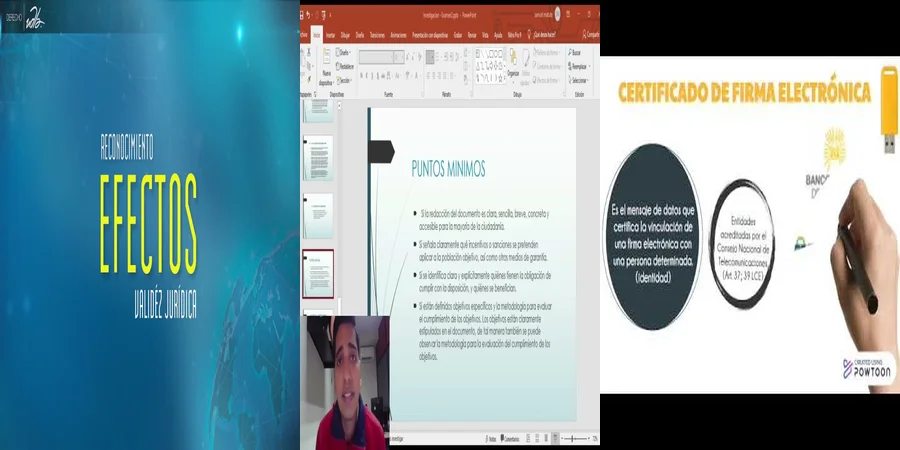Viewport: 900px width, 450px height.
Task: Click the Compartir button
Action: tap(591, 35)
